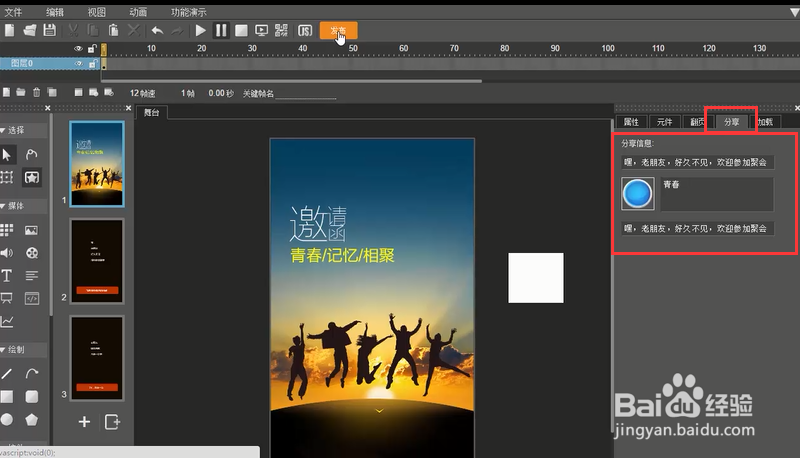Image resolution: width=800 pixels, height=458 pixels.
Task: Switch to the 加载 tab
Action: click(765, 122)
